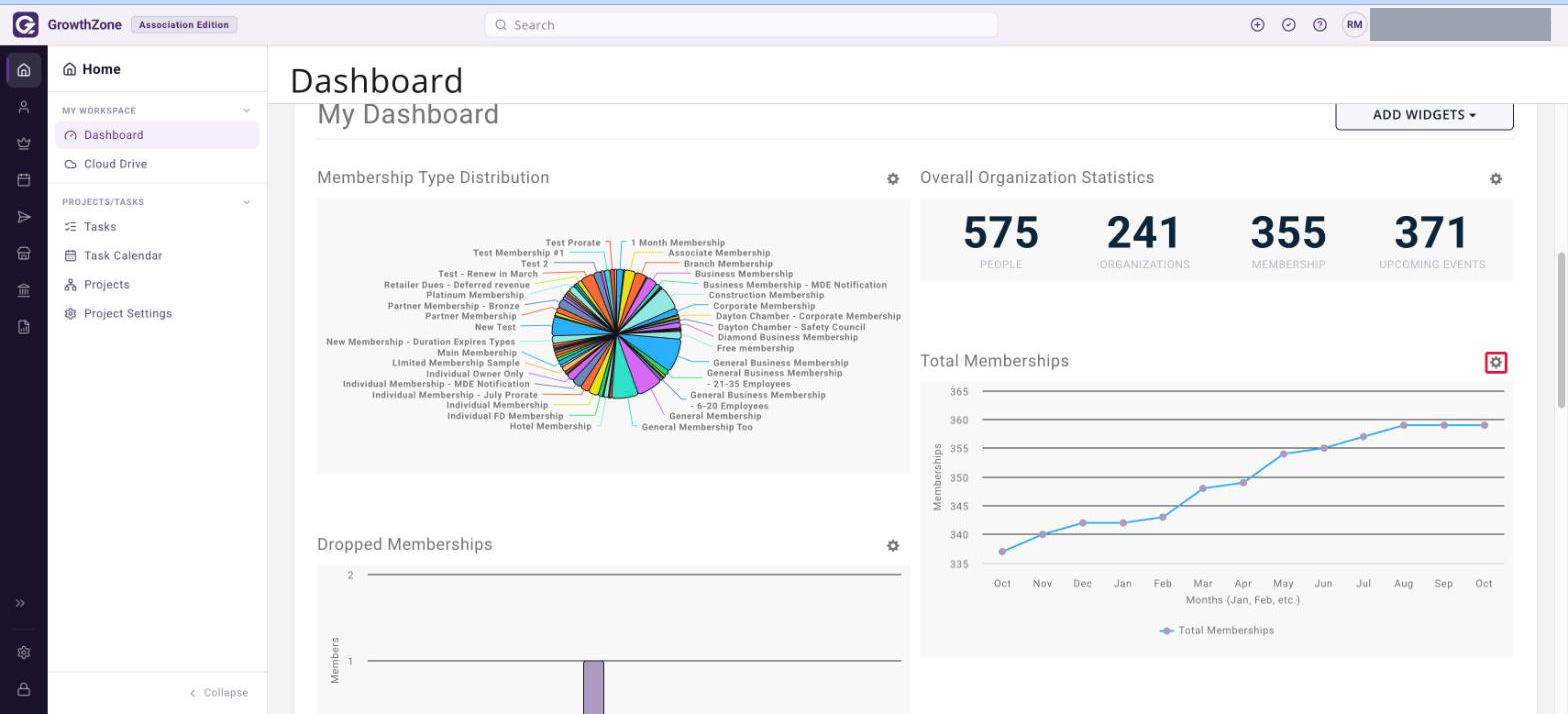Screen dimensions: 1568x714
Task: Open Projects in the sidebar
Action: (157, 285)
